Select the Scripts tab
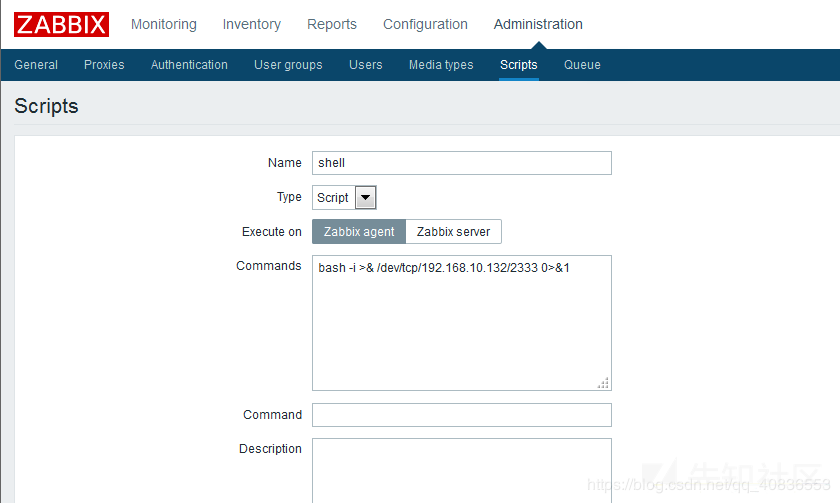 point(519,65)
